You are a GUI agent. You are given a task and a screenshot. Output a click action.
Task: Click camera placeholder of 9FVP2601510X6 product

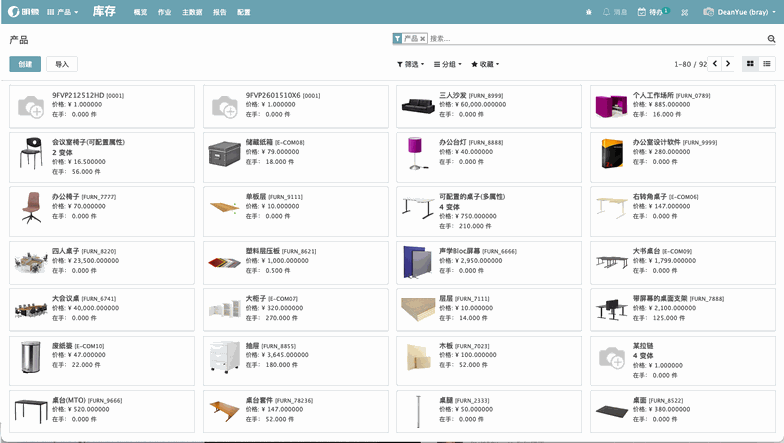pos(224,106)
